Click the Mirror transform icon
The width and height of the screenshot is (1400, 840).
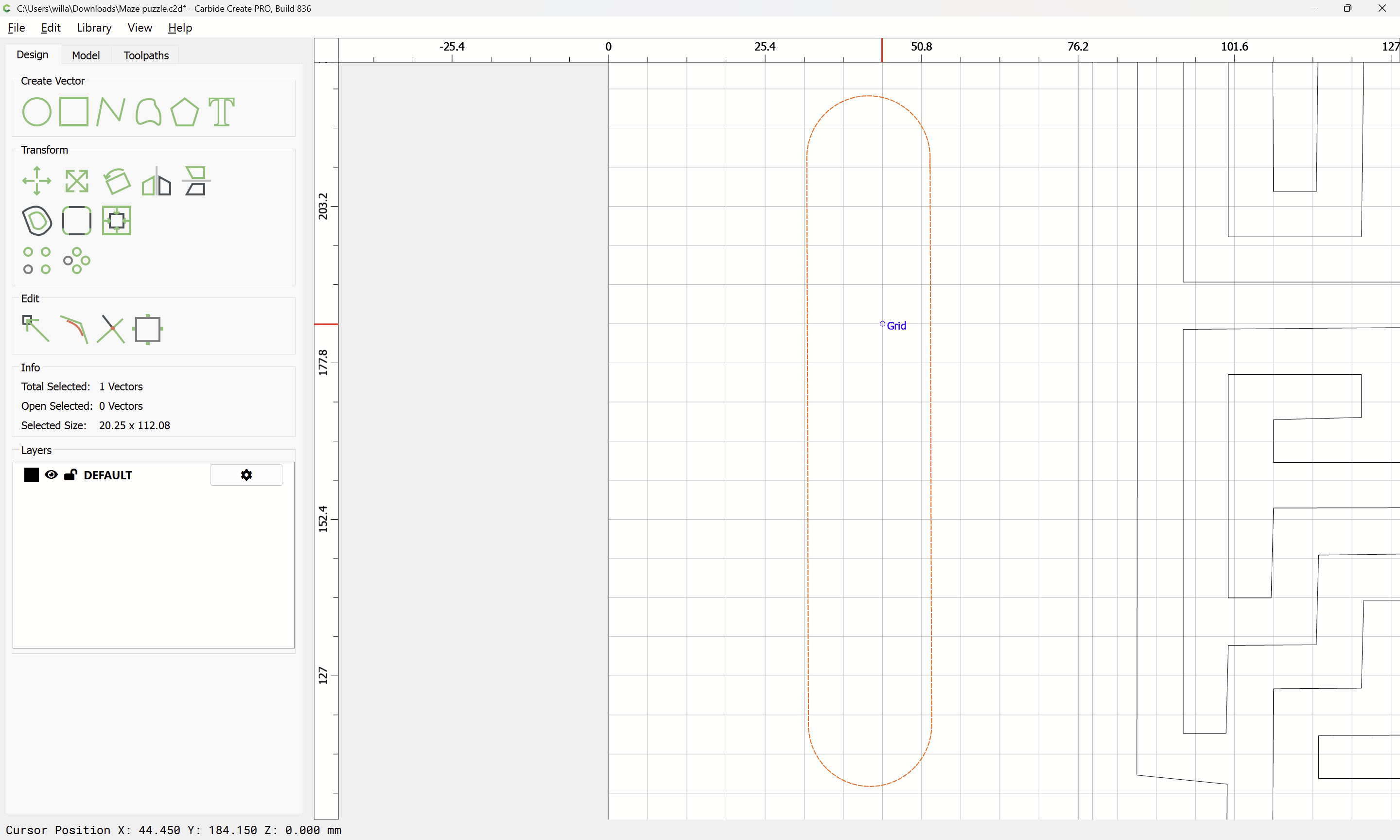(156, 181)
